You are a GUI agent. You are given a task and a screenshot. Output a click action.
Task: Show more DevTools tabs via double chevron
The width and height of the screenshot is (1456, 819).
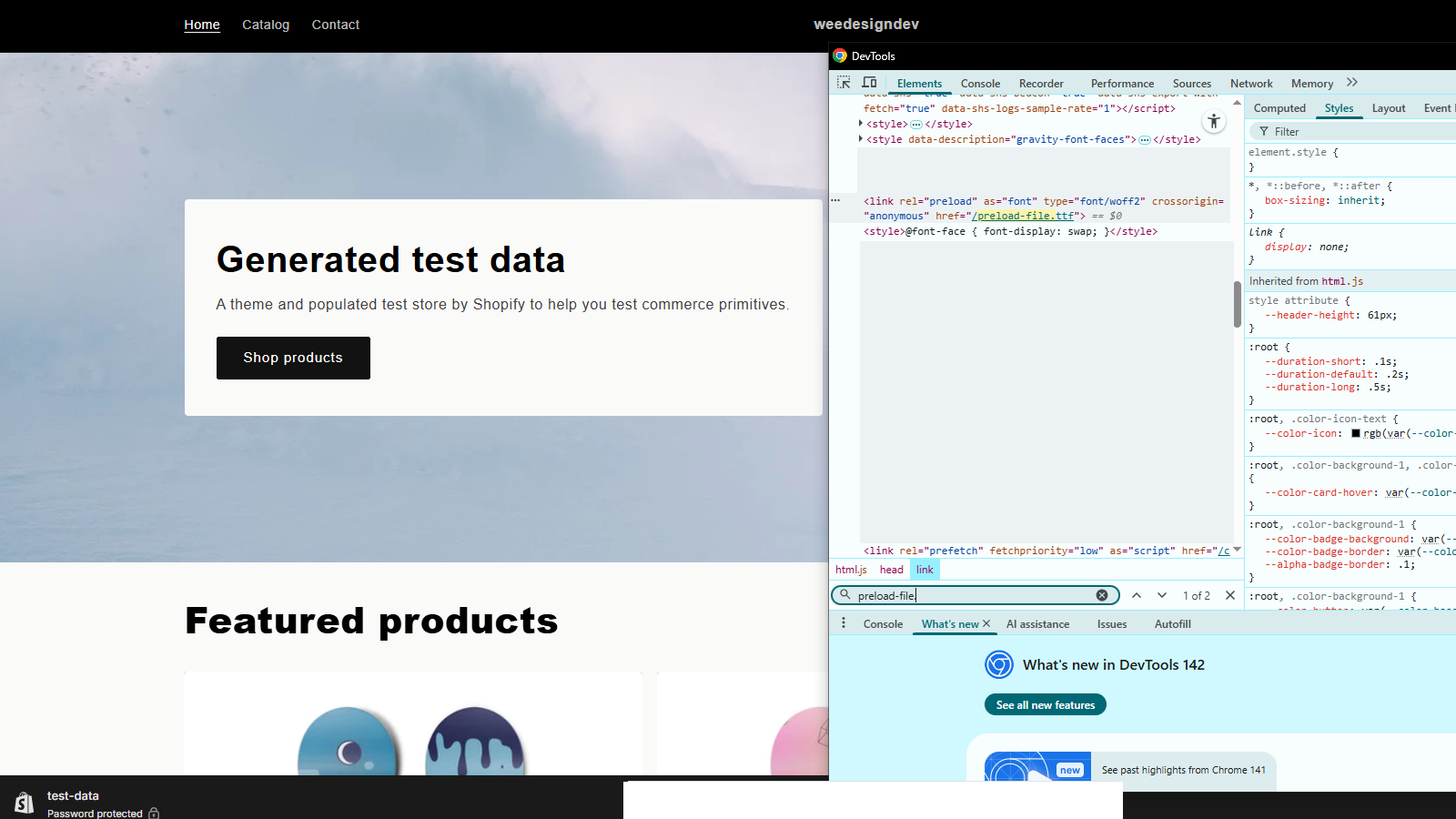tap(1352, 83)
